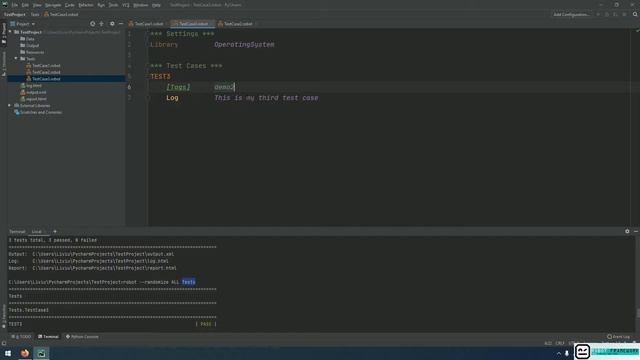Open the TODO tool window
Viewport: 640px width, 360px height.
coord(21,337)
